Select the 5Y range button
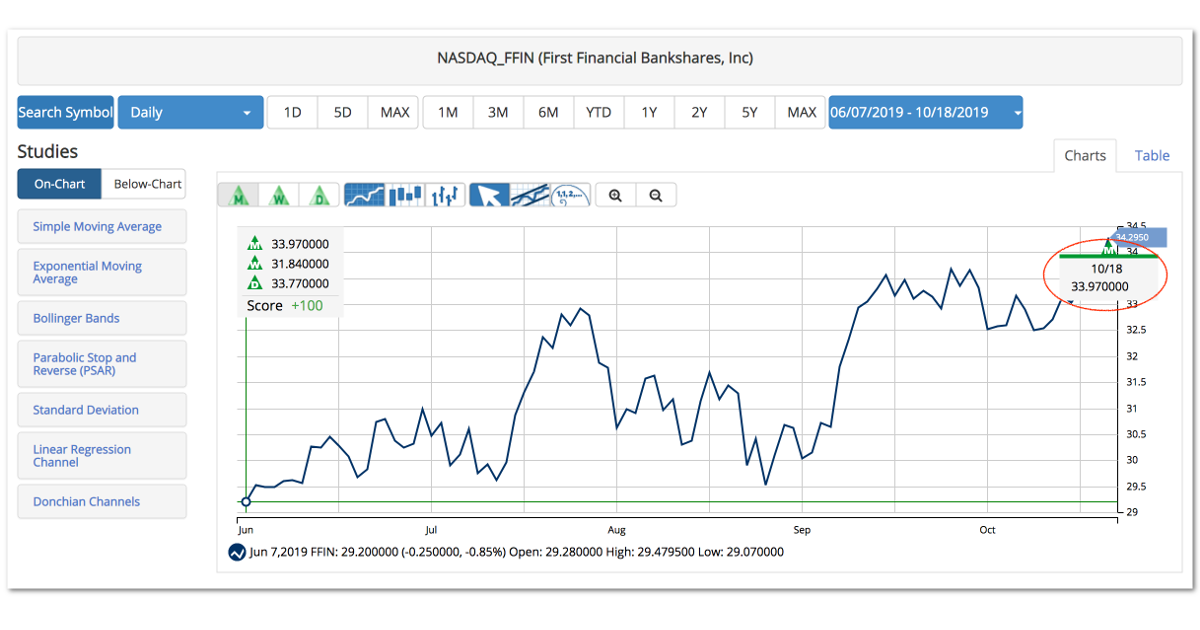This screenshot has width=1200, height=630. [x=750, y=112]
